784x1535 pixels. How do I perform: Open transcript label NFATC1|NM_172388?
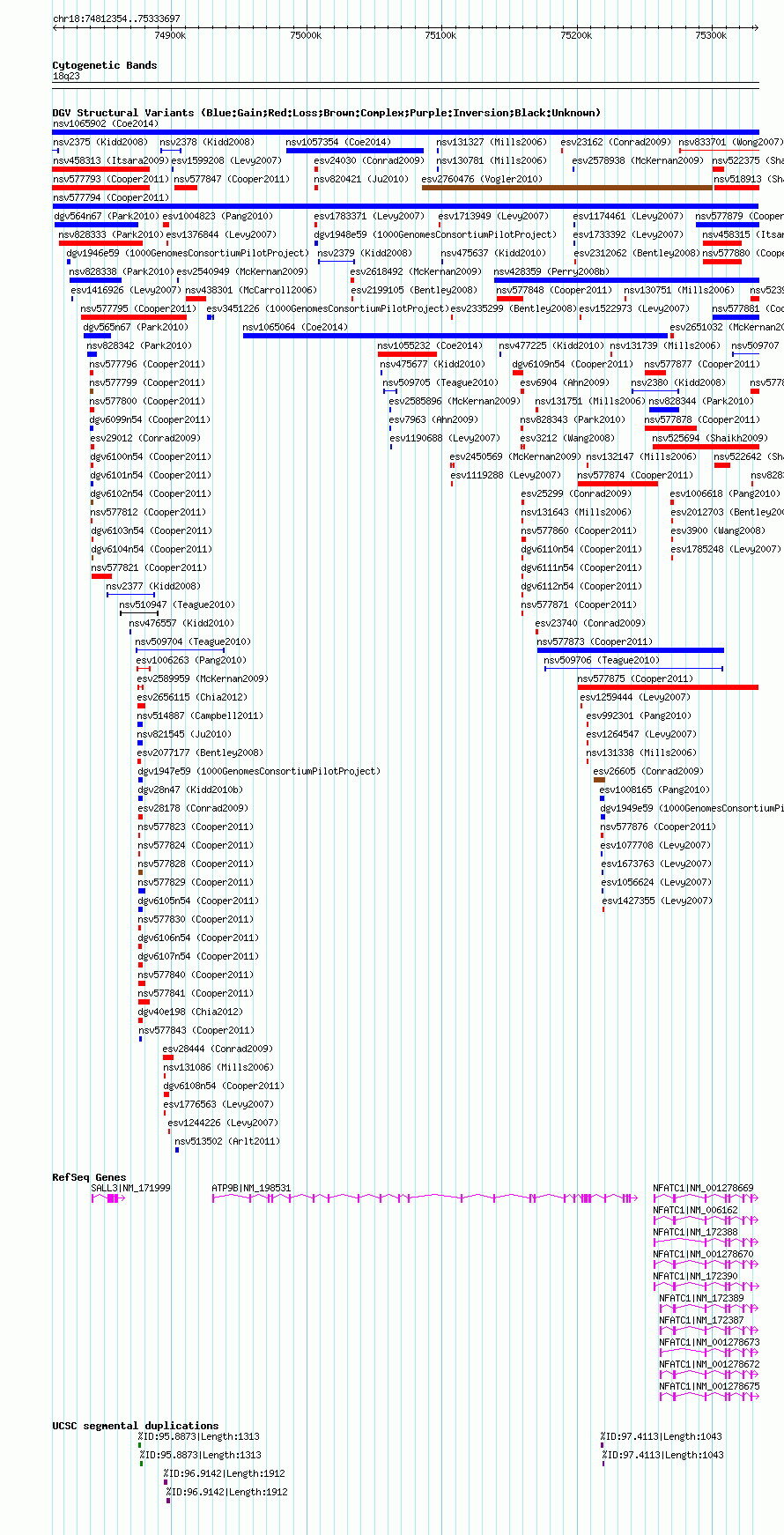(696, 1232)
